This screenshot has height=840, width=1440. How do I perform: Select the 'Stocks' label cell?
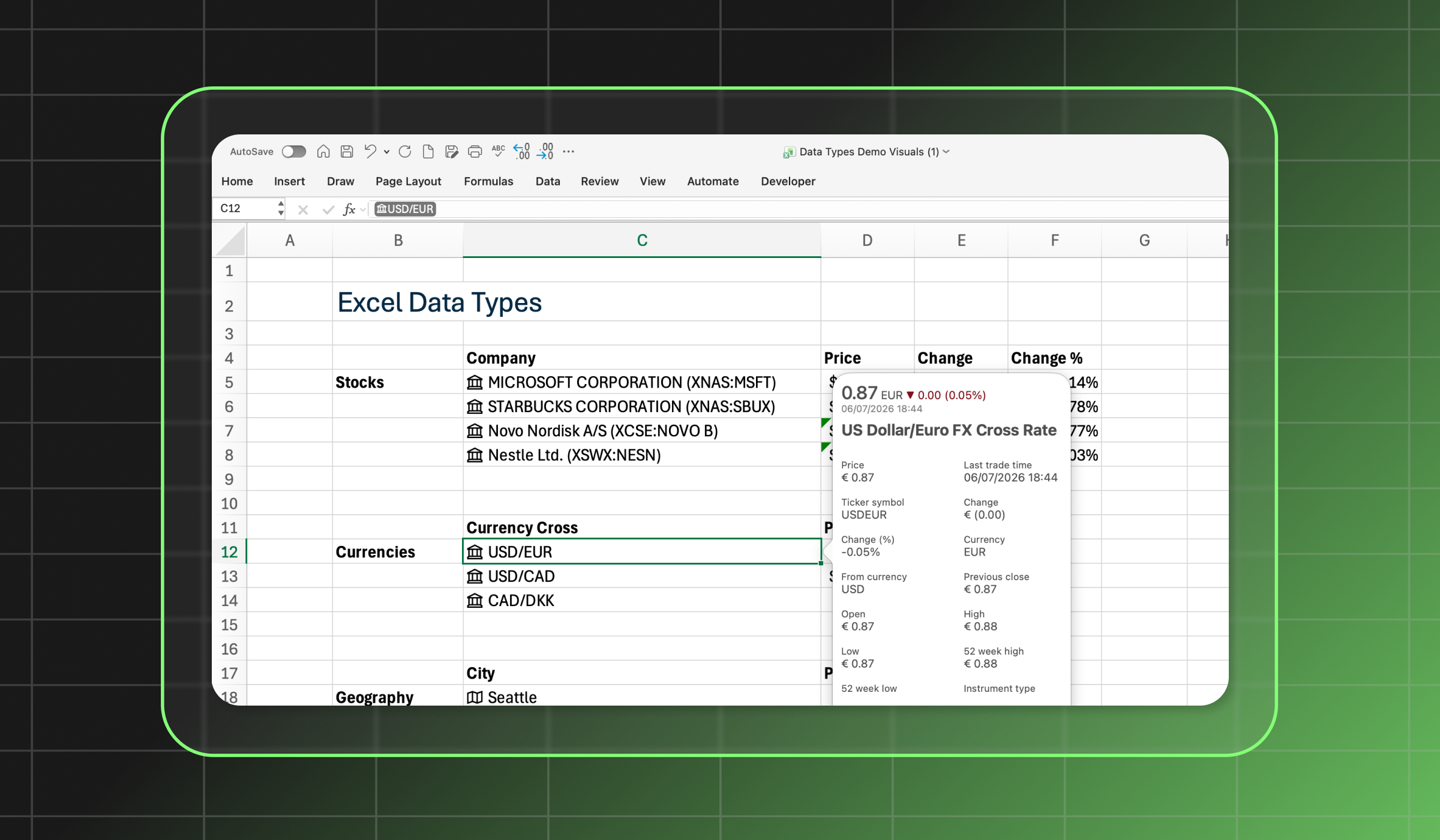tap(398, 382)
